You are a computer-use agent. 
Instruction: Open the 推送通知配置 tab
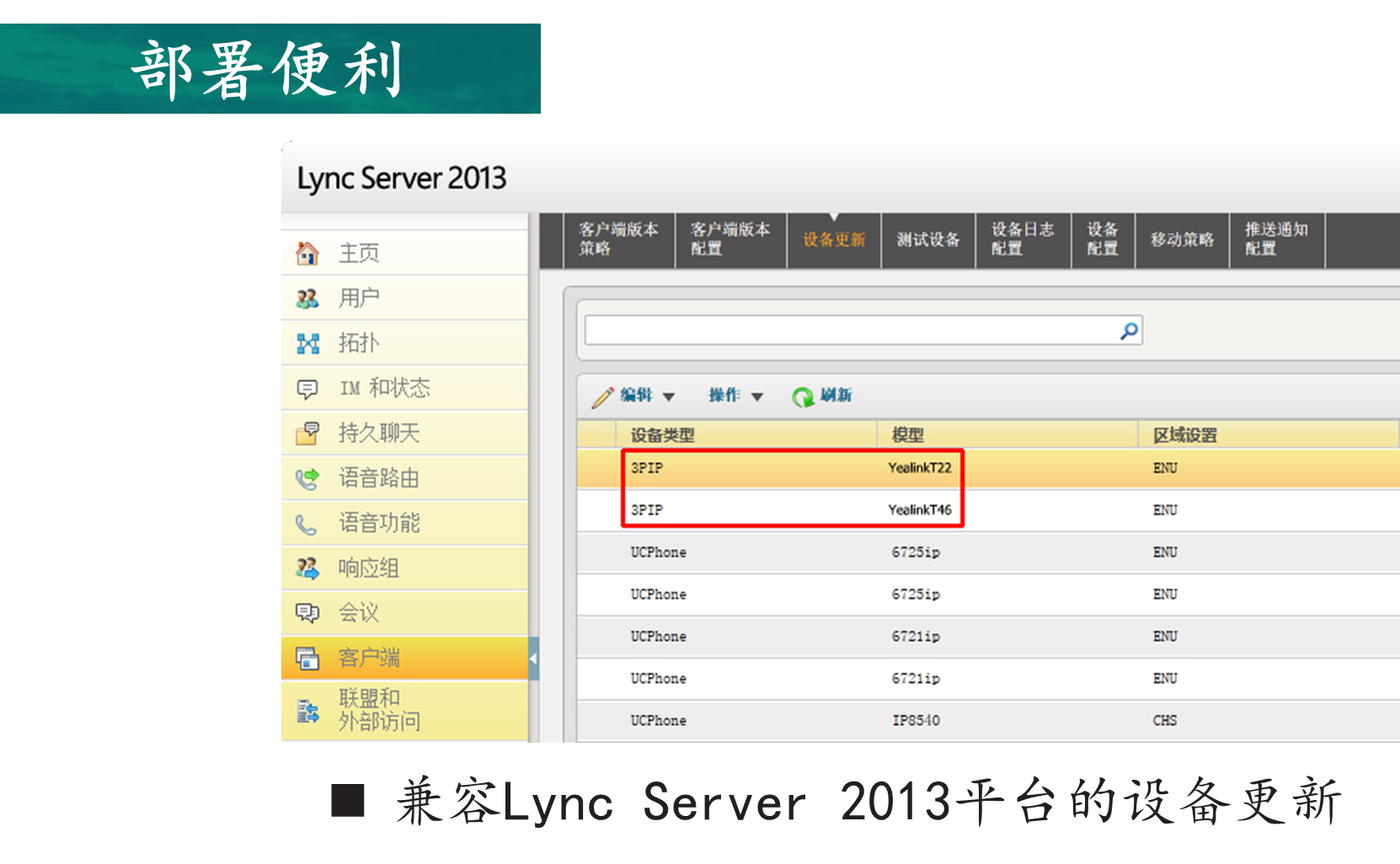[1277, 240]
